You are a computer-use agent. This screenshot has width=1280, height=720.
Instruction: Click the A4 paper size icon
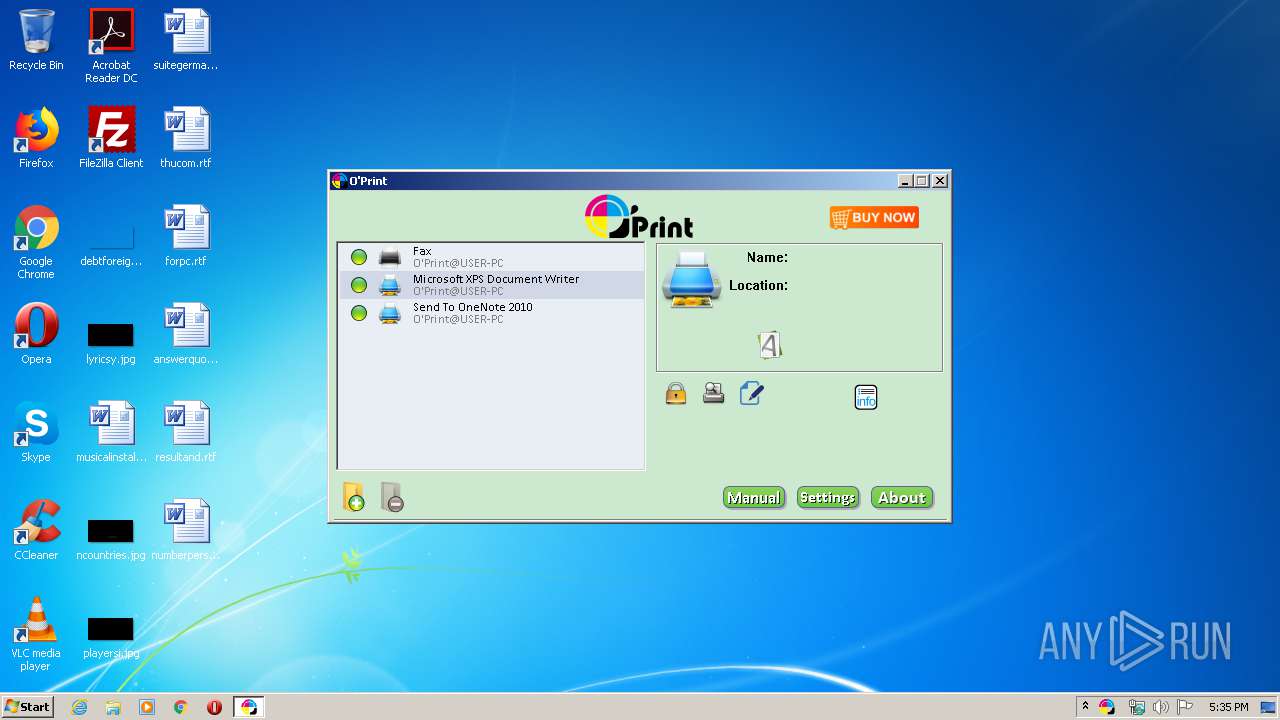click(x=769, y=346)
